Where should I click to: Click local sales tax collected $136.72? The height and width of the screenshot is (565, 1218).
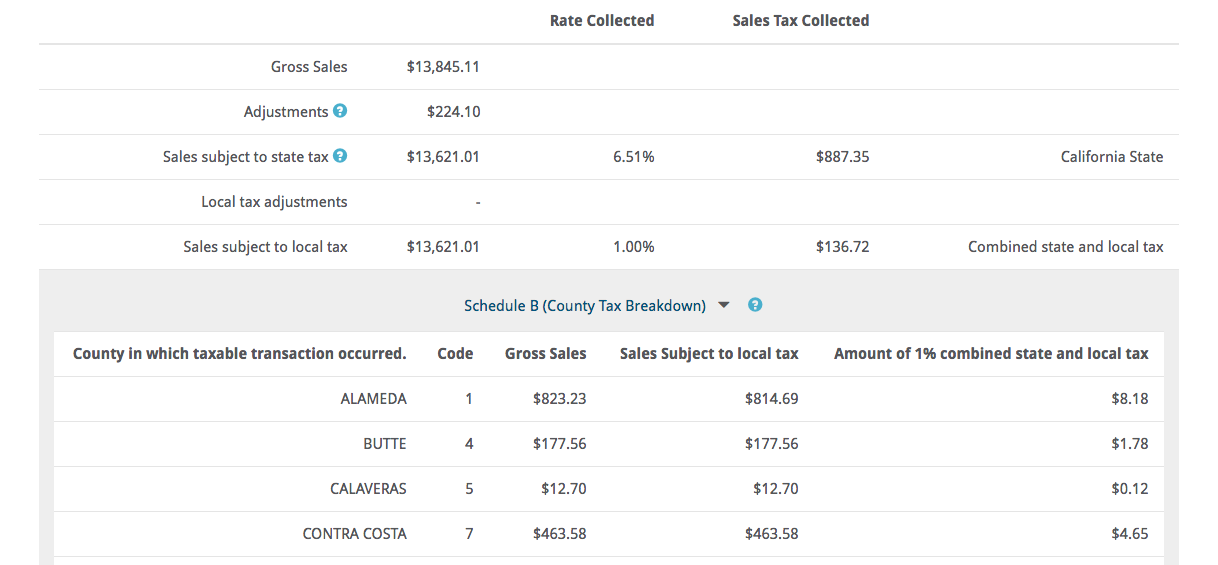point(842,247)
